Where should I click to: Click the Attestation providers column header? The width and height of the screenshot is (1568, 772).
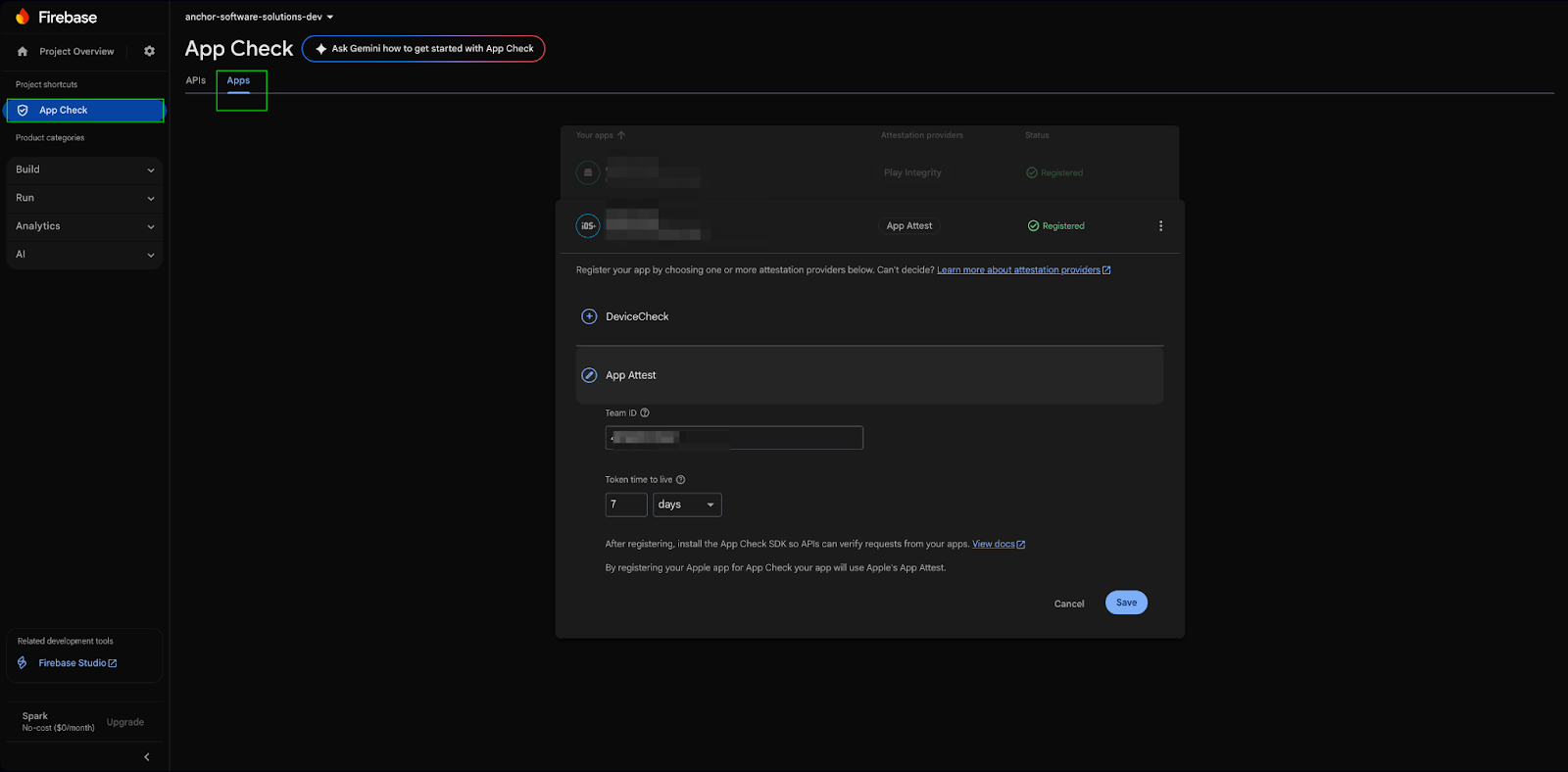tap(922, 135)
